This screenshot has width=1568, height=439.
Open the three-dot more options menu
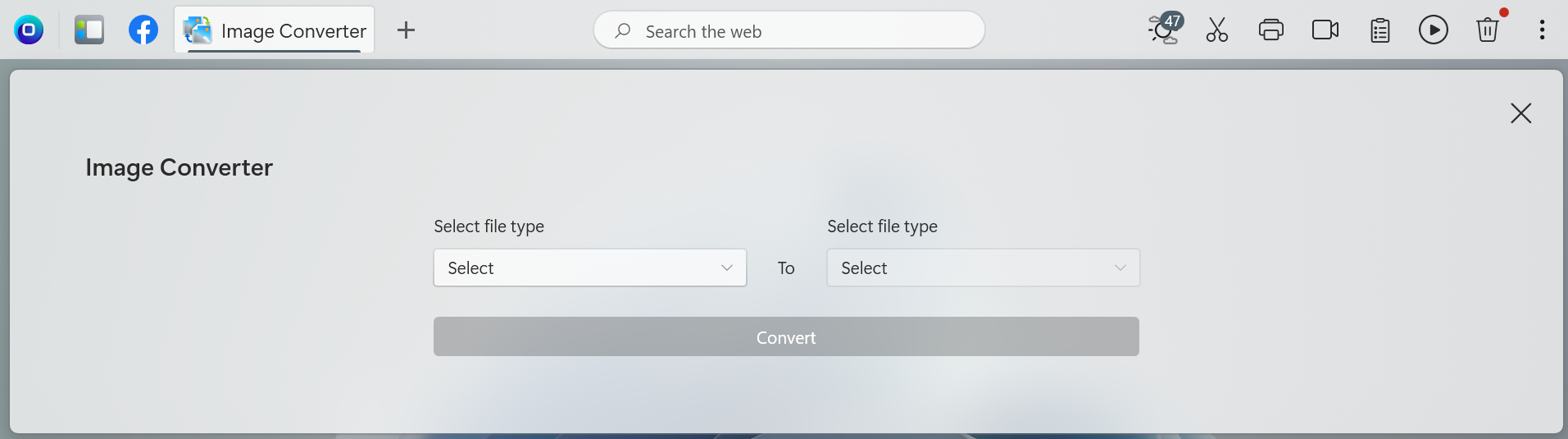1542,30
